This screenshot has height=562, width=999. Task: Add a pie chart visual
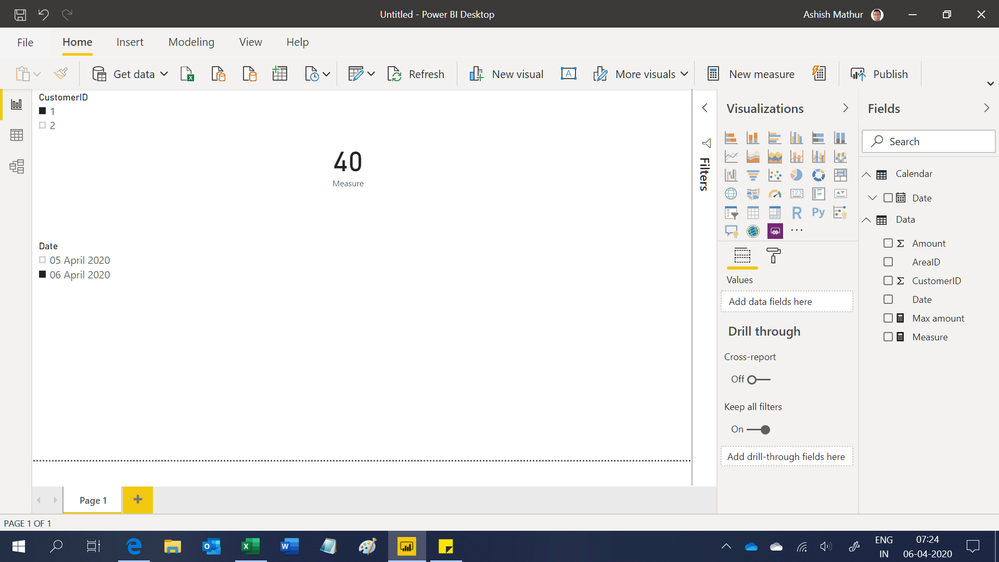pyautogui.click(x=796, y=175)
